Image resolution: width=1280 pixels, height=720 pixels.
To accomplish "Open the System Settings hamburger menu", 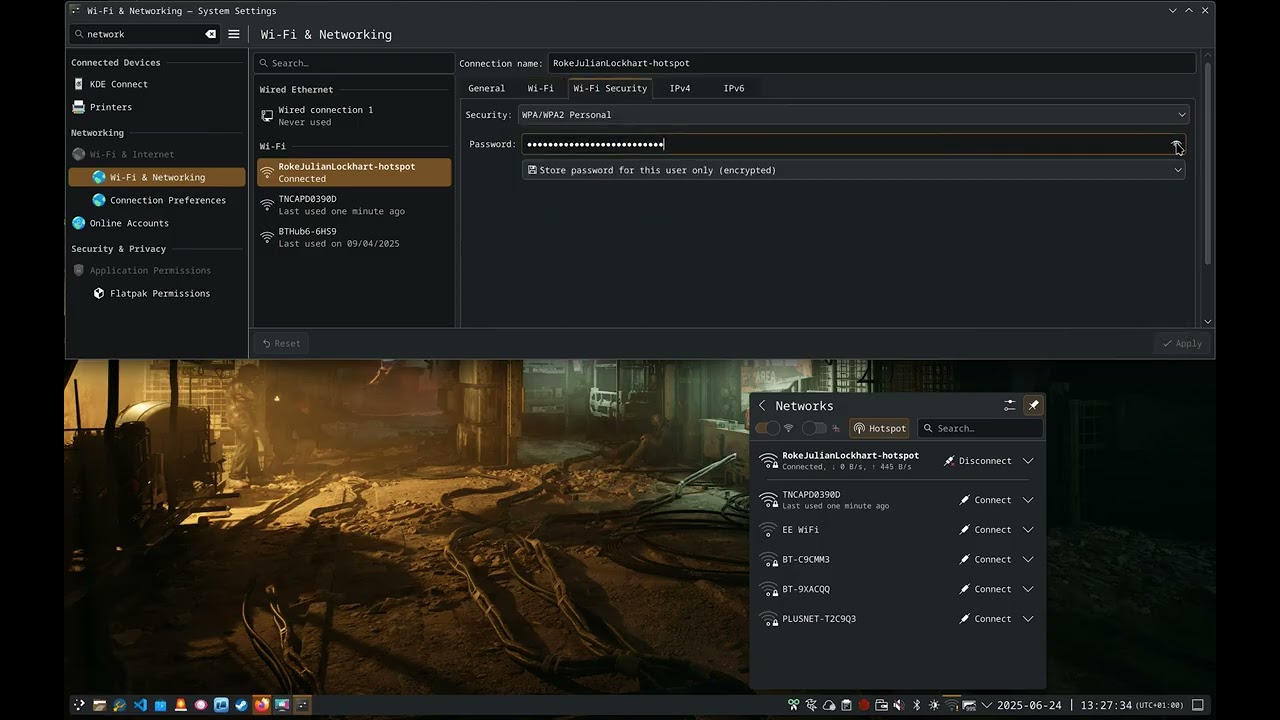I will 234,34.
